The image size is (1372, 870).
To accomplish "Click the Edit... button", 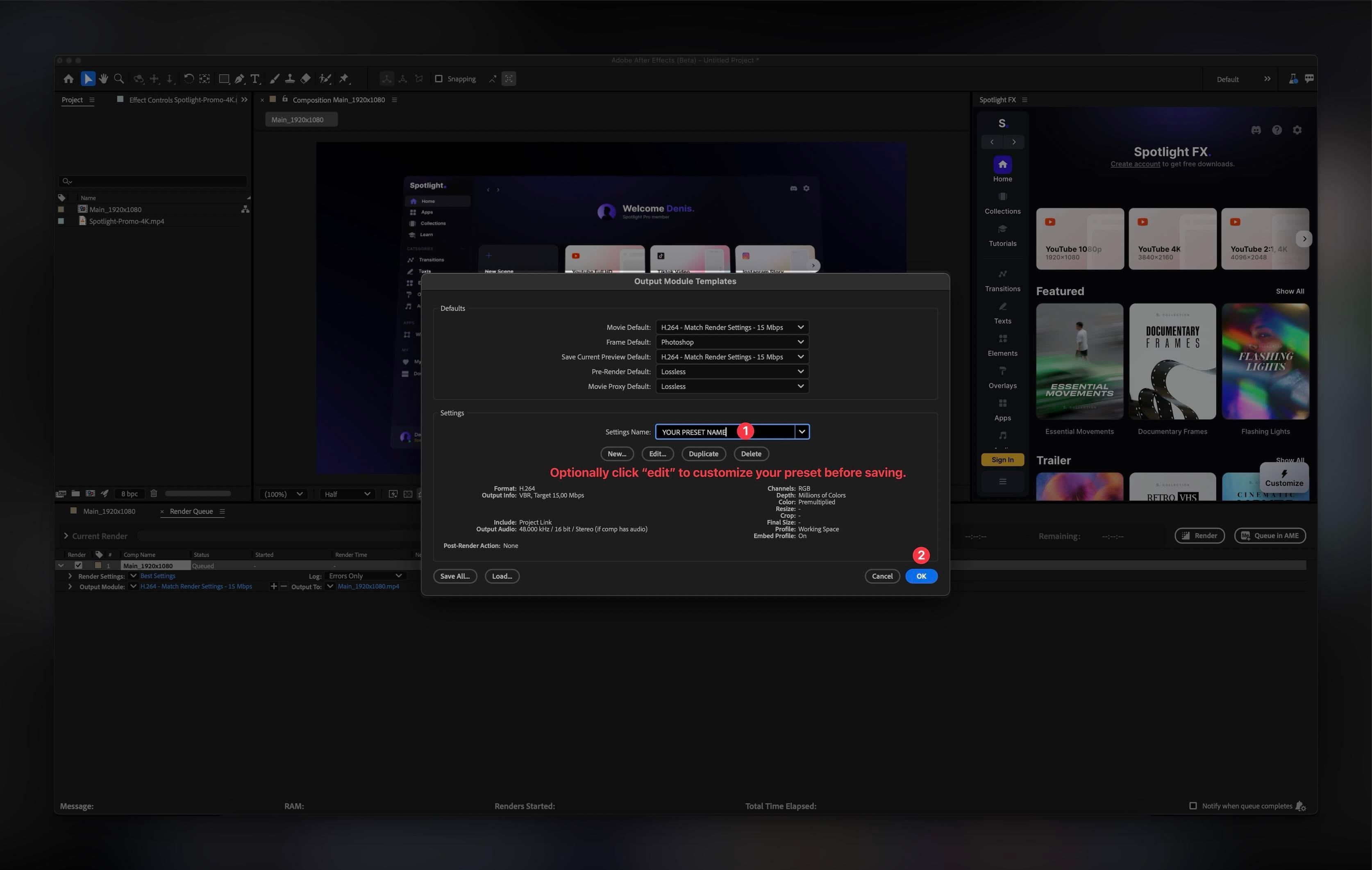I will click(657, 454).
